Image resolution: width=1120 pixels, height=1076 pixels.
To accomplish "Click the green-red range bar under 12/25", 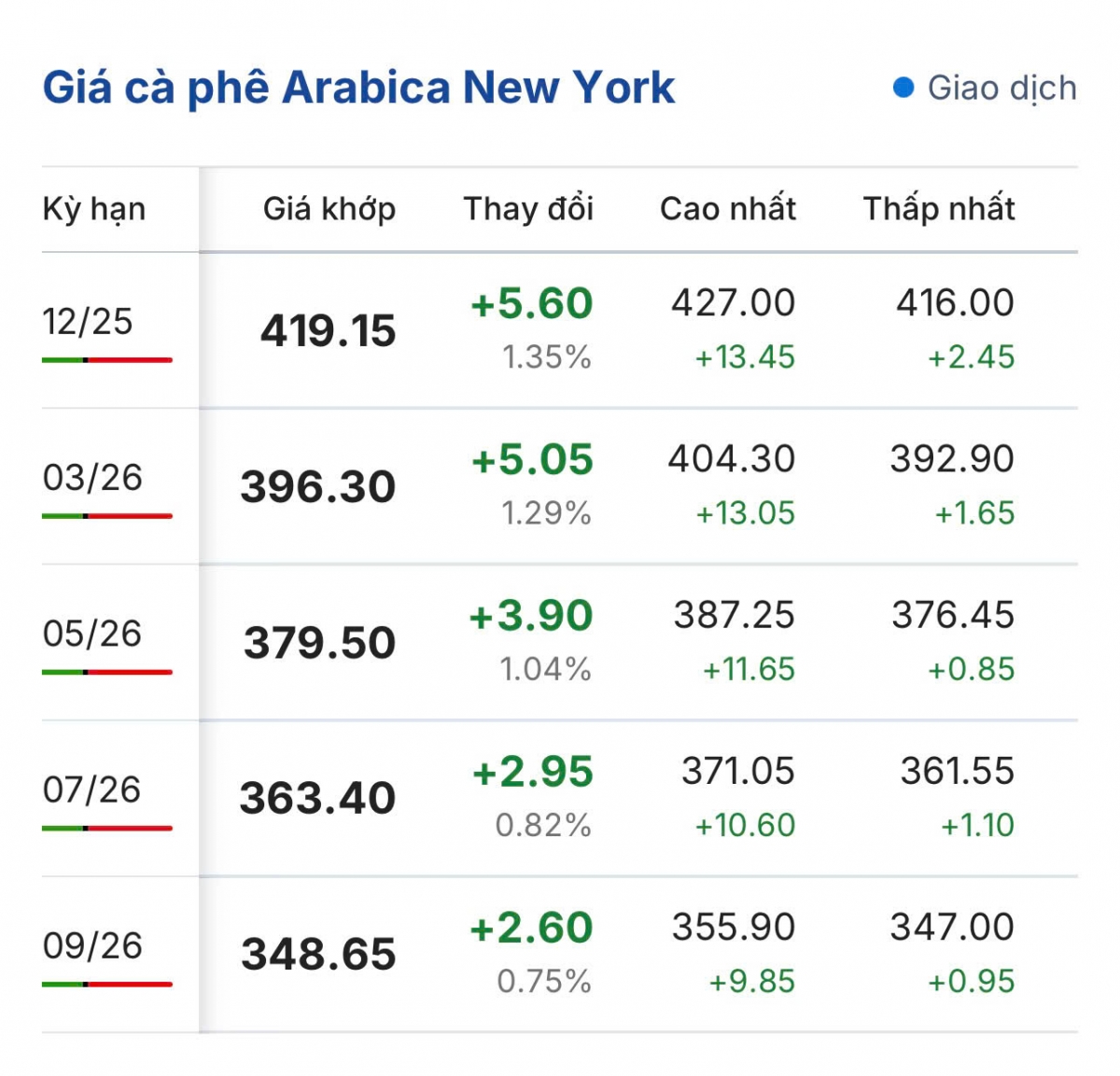I will coord(106,359).
